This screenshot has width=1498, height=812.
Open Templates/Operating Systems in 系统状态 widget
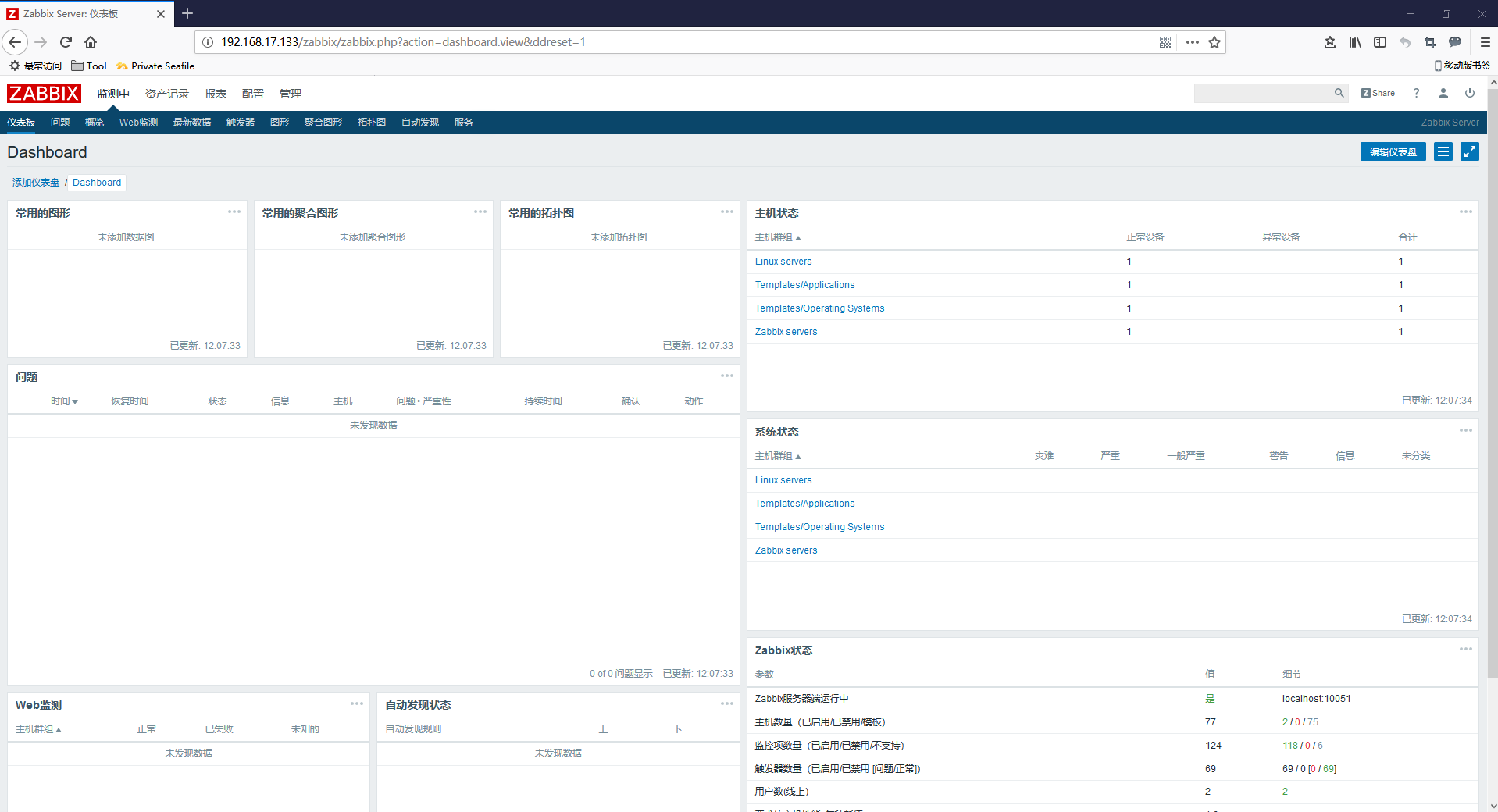819,527
